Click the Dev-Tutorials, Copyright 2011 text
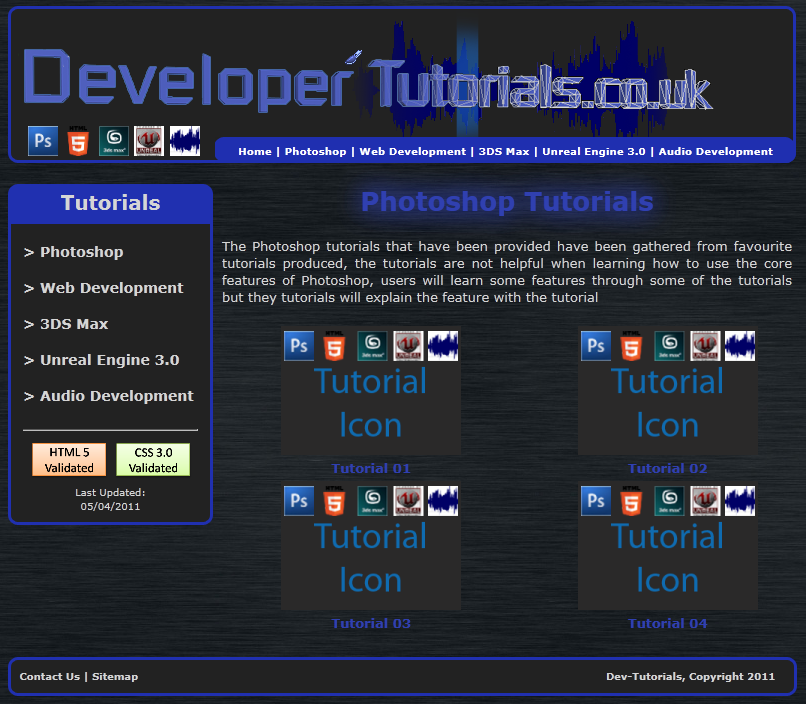Viewport: 806px width, 704px height. (690, 677)
